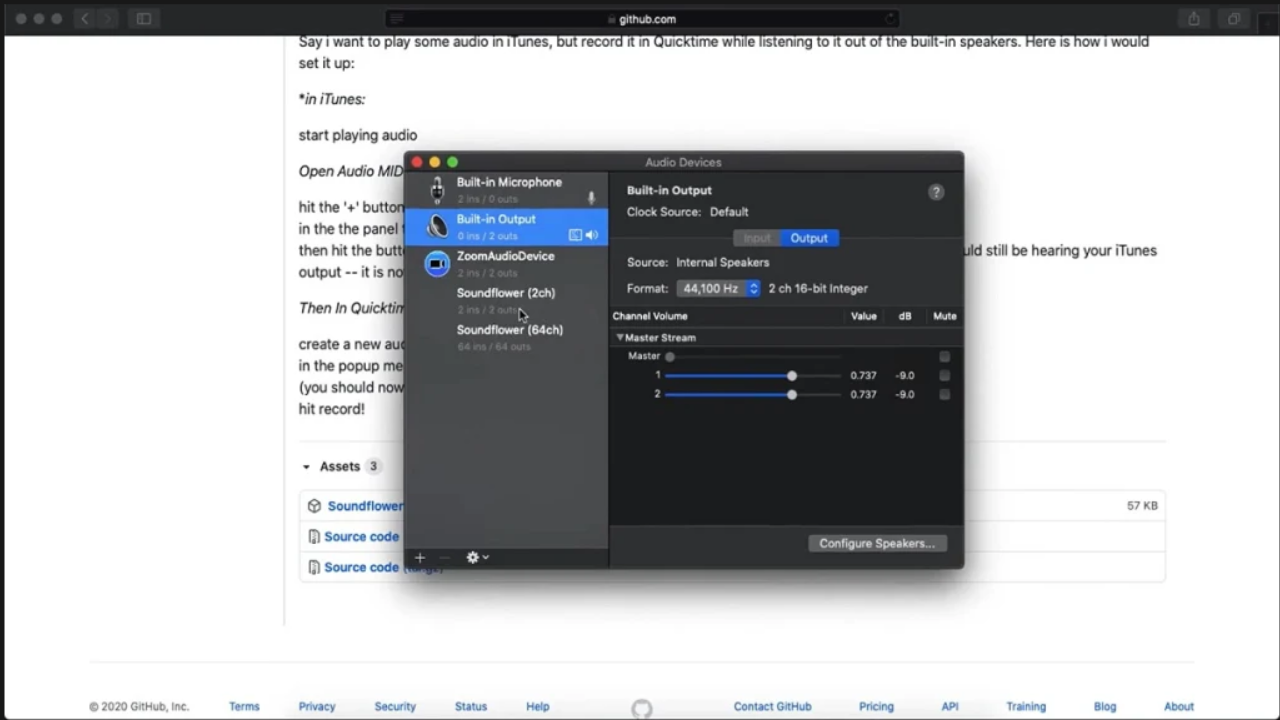Click the Channel Volume column header

coord(650,316)
